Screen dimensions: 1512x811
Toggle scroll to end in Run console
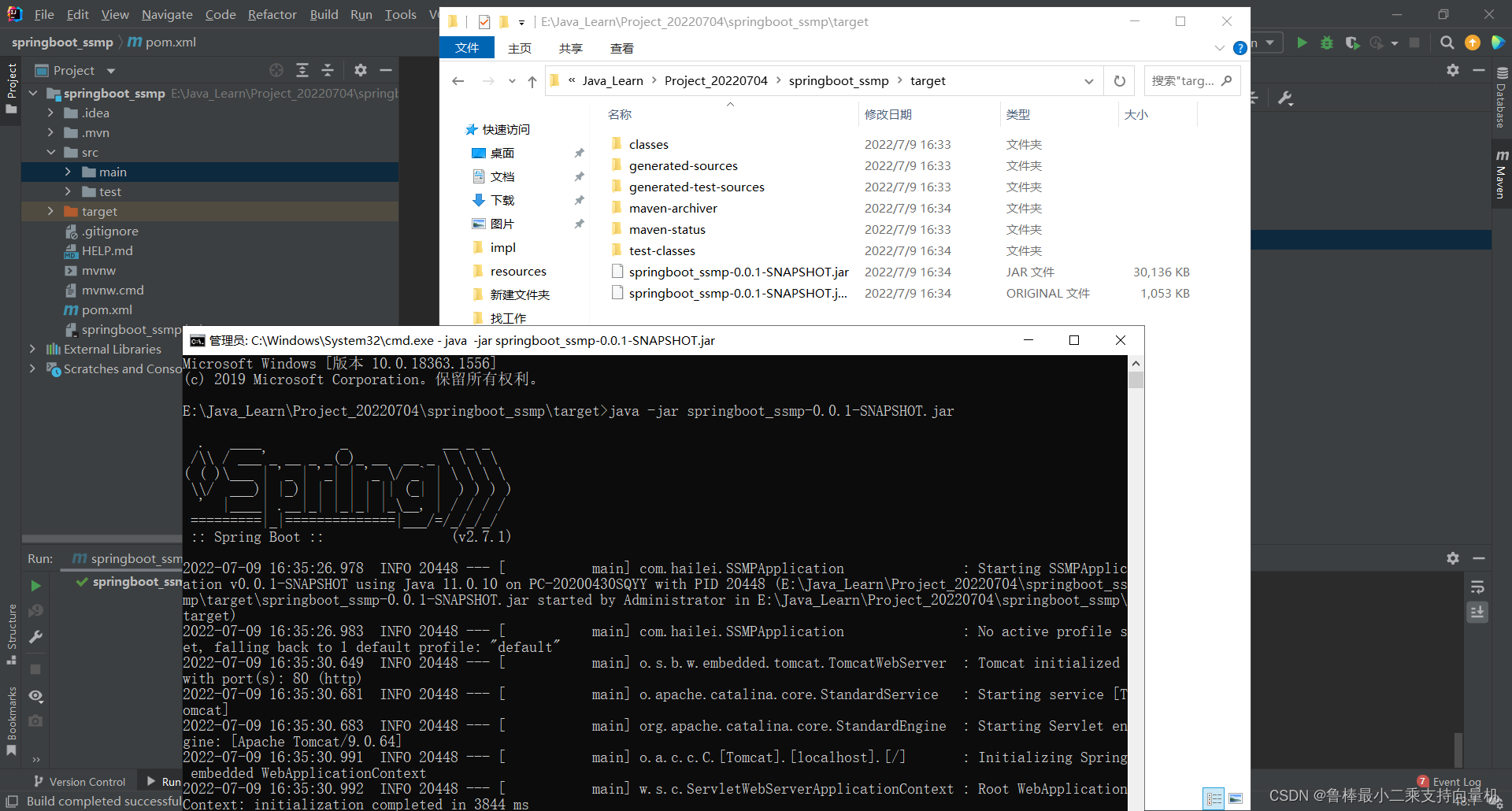coord(1477,612)
